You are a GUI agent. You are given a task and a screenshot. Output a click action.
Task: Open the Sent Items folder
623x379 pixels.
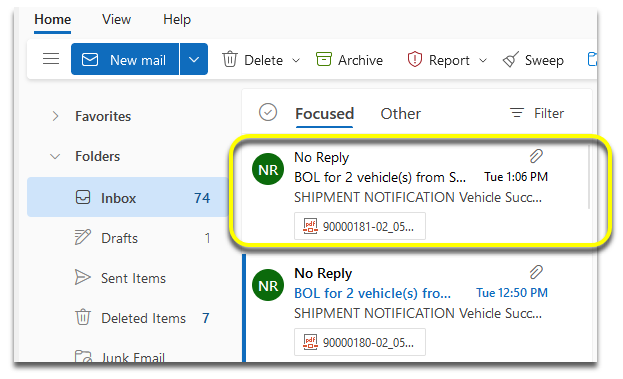(x=127, y=278)
